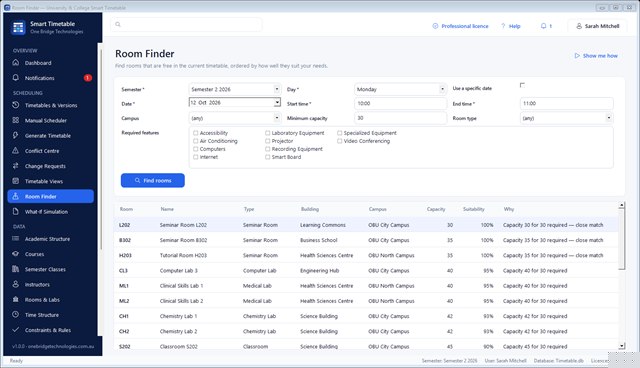Click the Conflict Centre warning icon
The height and width of the screenshot is (368, 640).
16,151
